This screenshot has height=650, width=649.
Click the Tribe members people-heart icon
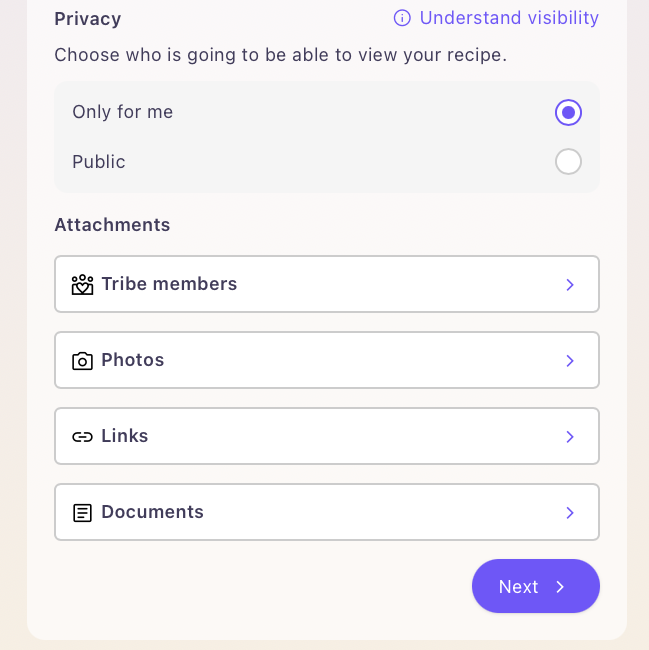[82, 285]
